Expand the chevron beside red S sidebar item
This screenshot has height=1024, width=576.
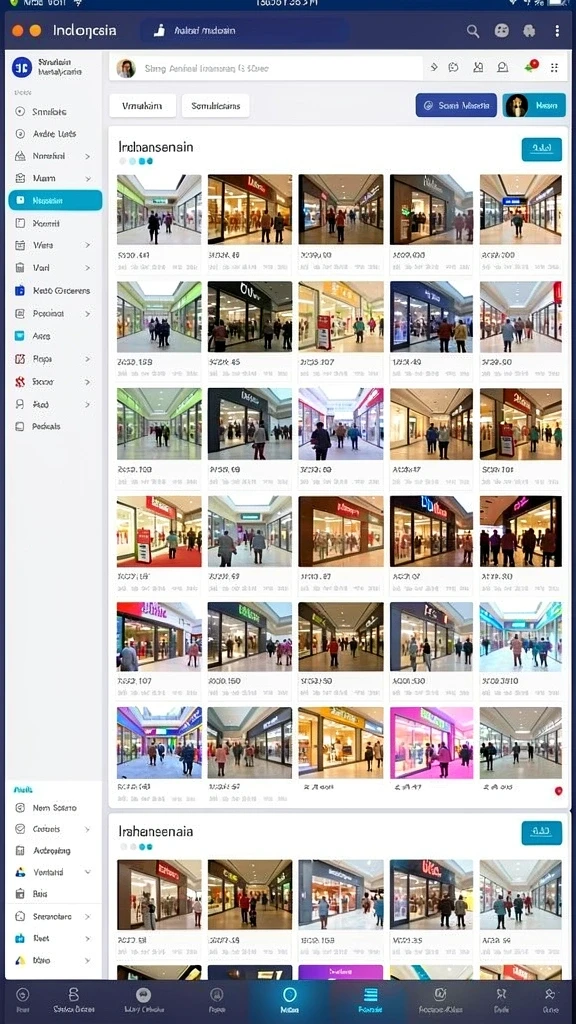88,382
